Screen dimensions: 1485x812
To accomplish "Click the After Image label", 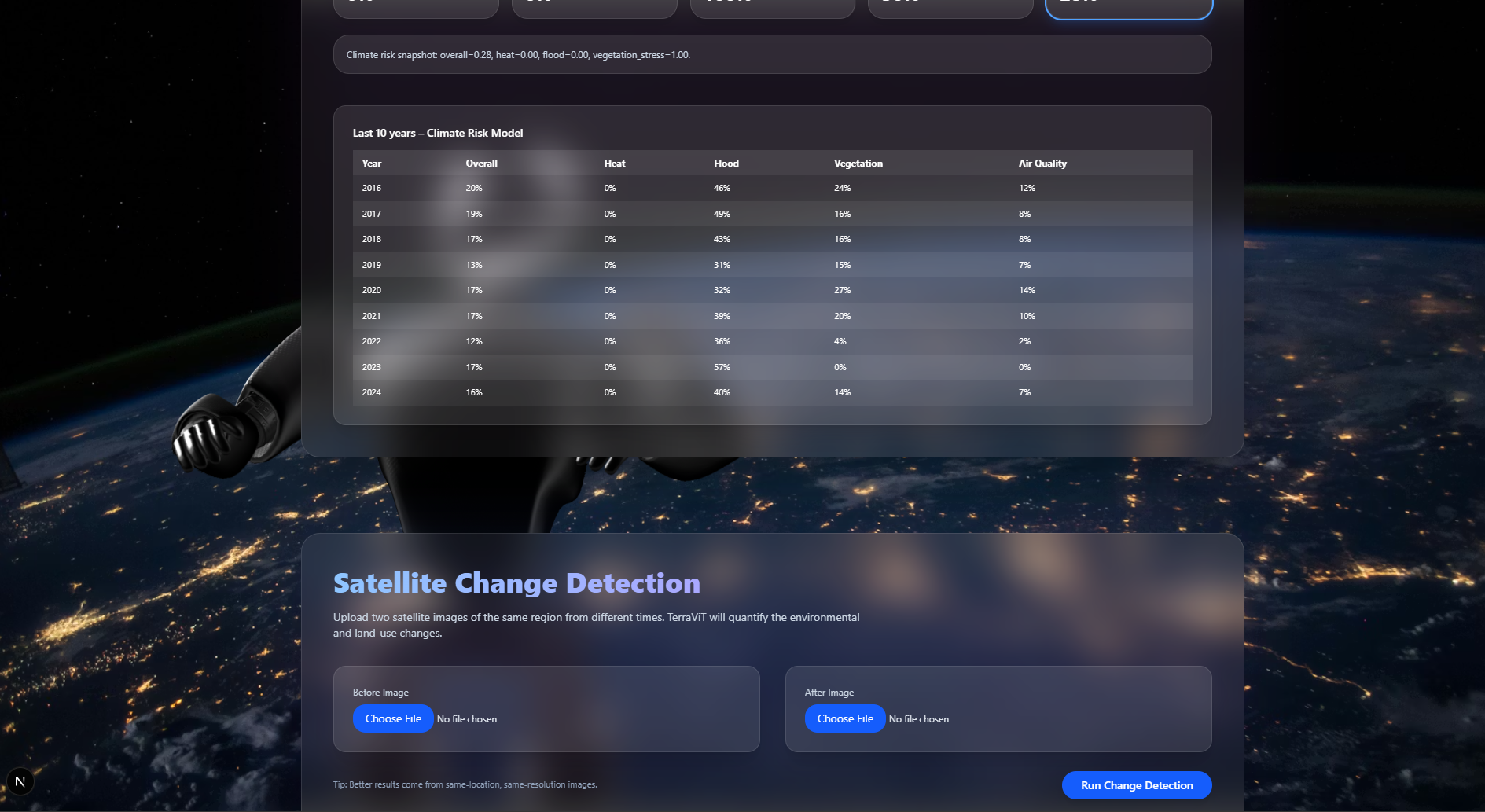I will point(829,693).
